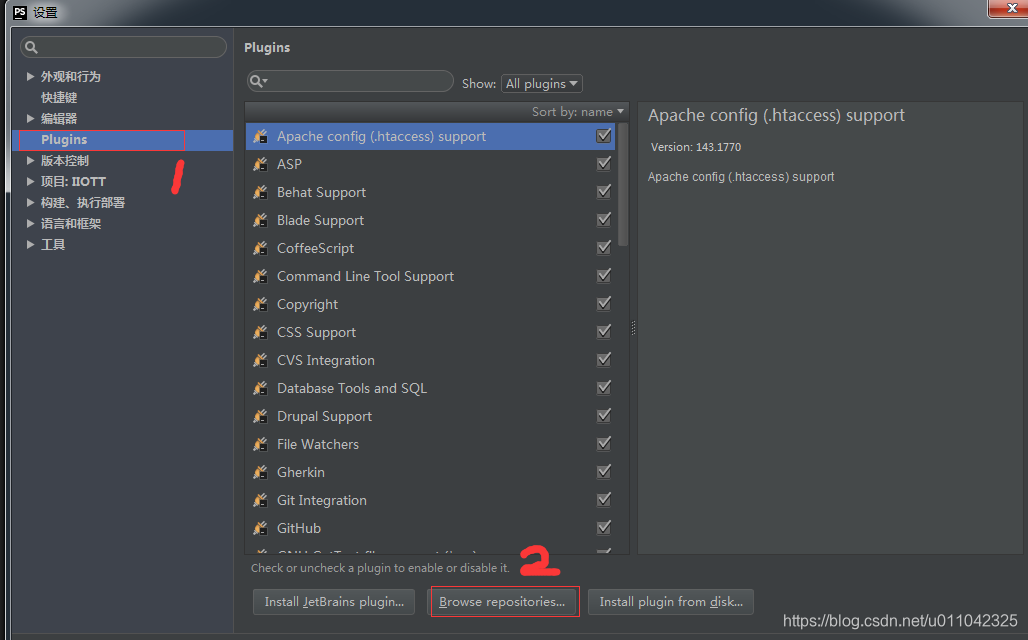The image size is (1028, 640).
Task: Click the Install plugin from disk button
Action: (670, 601)
